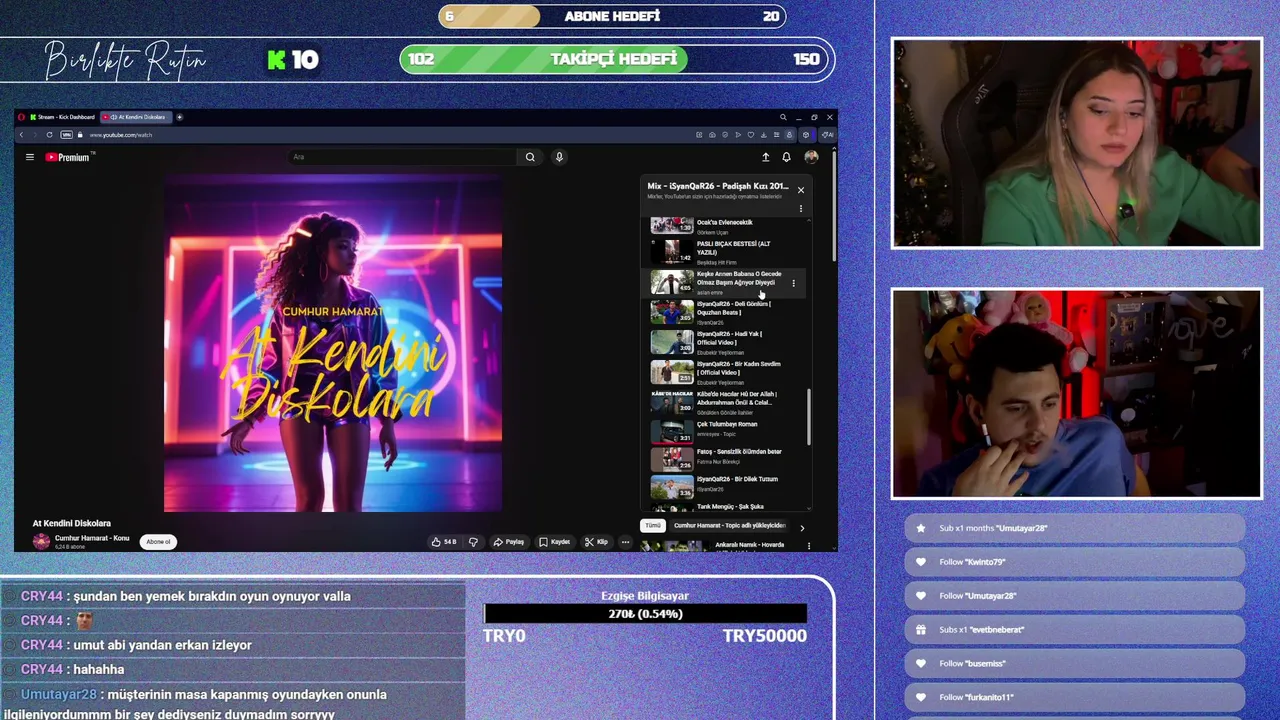The height and width of the screenshot is (720, 1280).
Task: Play 'PASLI BIÇAK BESTESİ' playlist video
Action: click(x=725, y=251)
